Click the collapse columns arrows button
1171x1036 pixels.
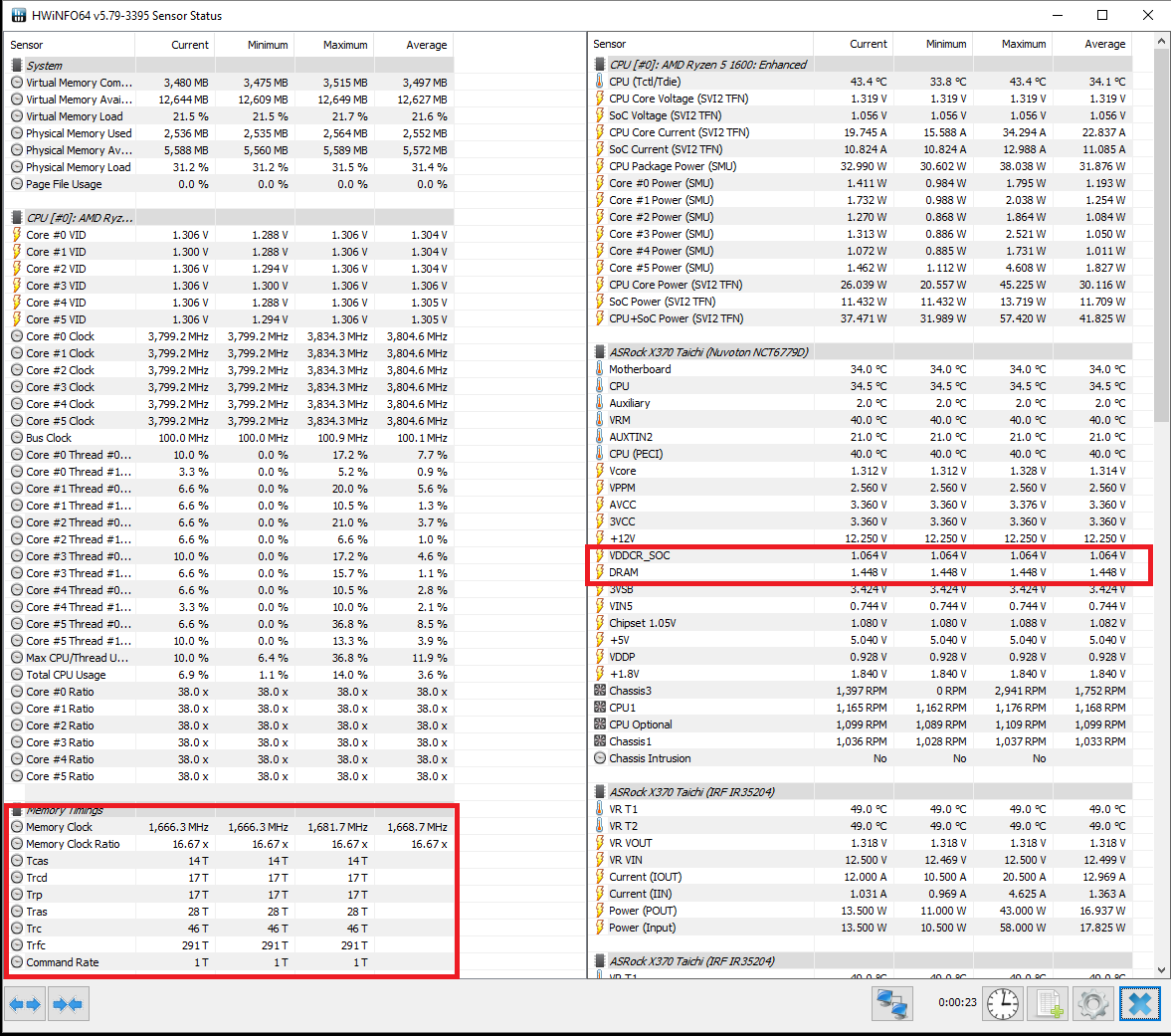tap(69, 1004)
